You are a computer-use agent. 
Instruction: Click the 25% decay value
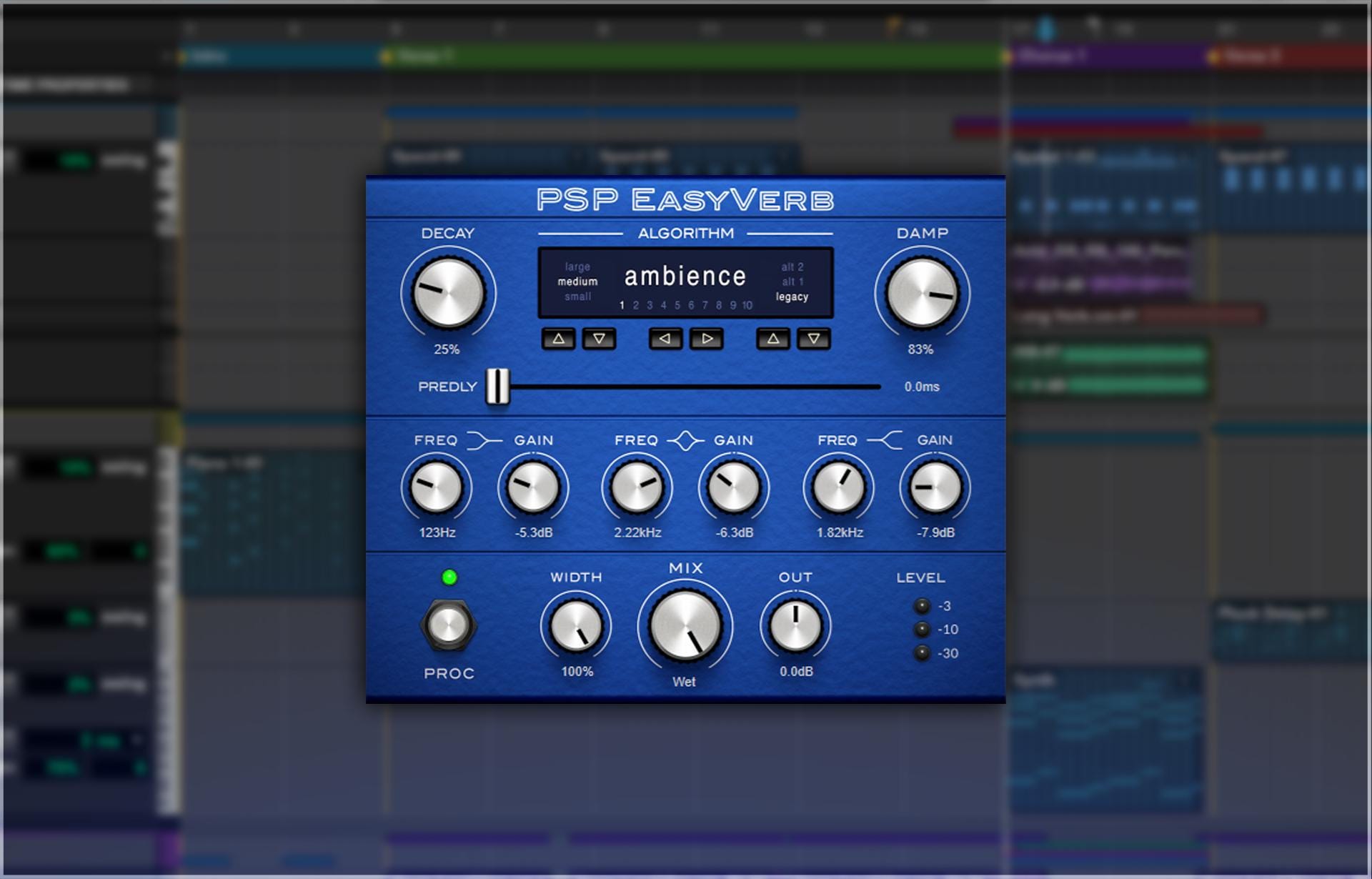[x=447, y=349]
